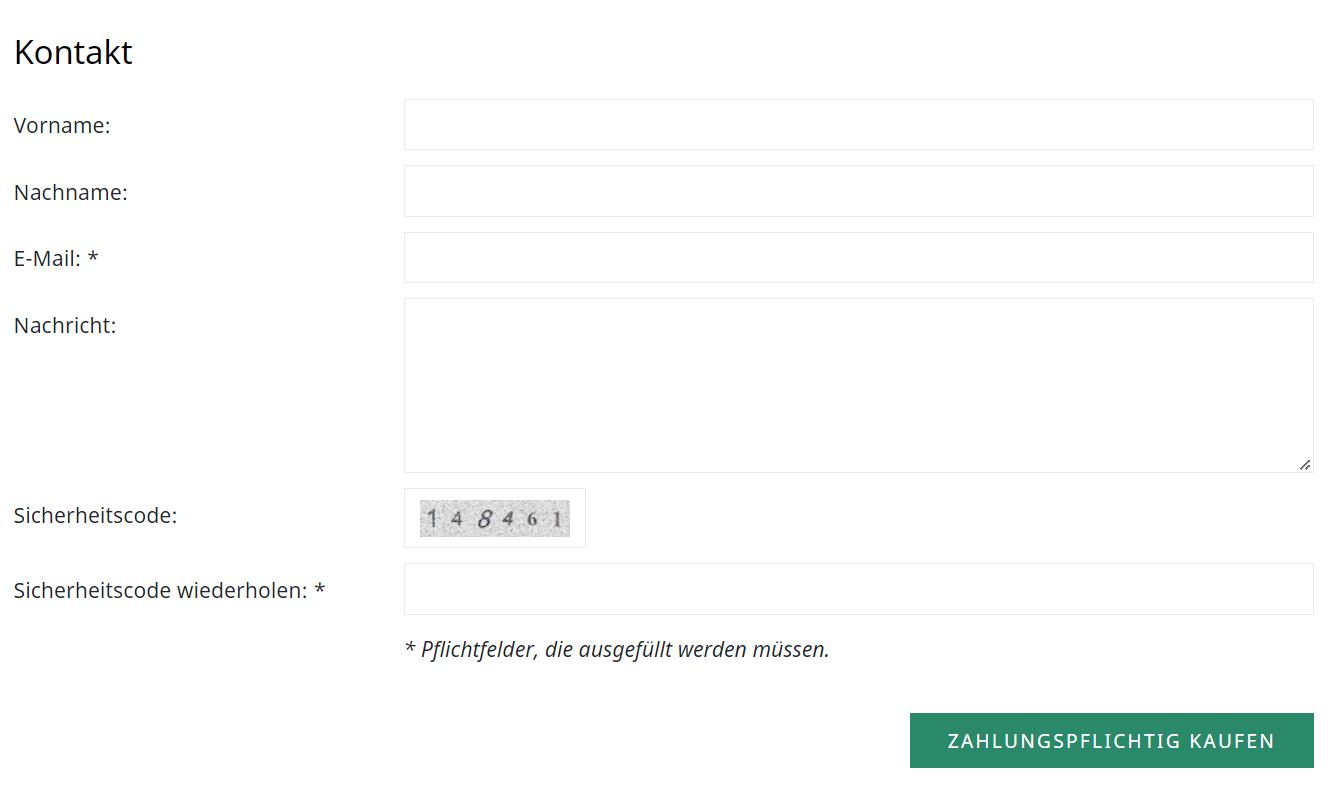1336x801 pixels.
Task: Select the Nachname label text
Action: [71, 192]
